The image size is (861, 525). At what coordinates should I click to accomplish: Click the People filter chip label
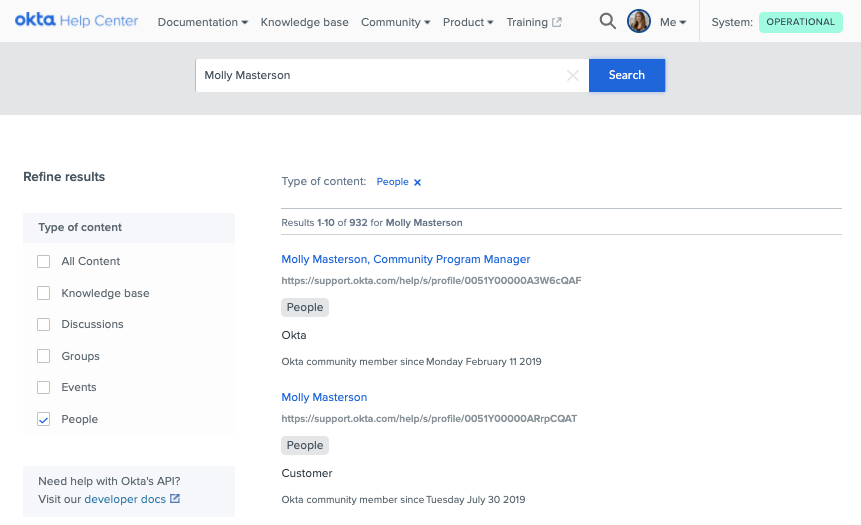pyautogui.click(x=392, y=182)
